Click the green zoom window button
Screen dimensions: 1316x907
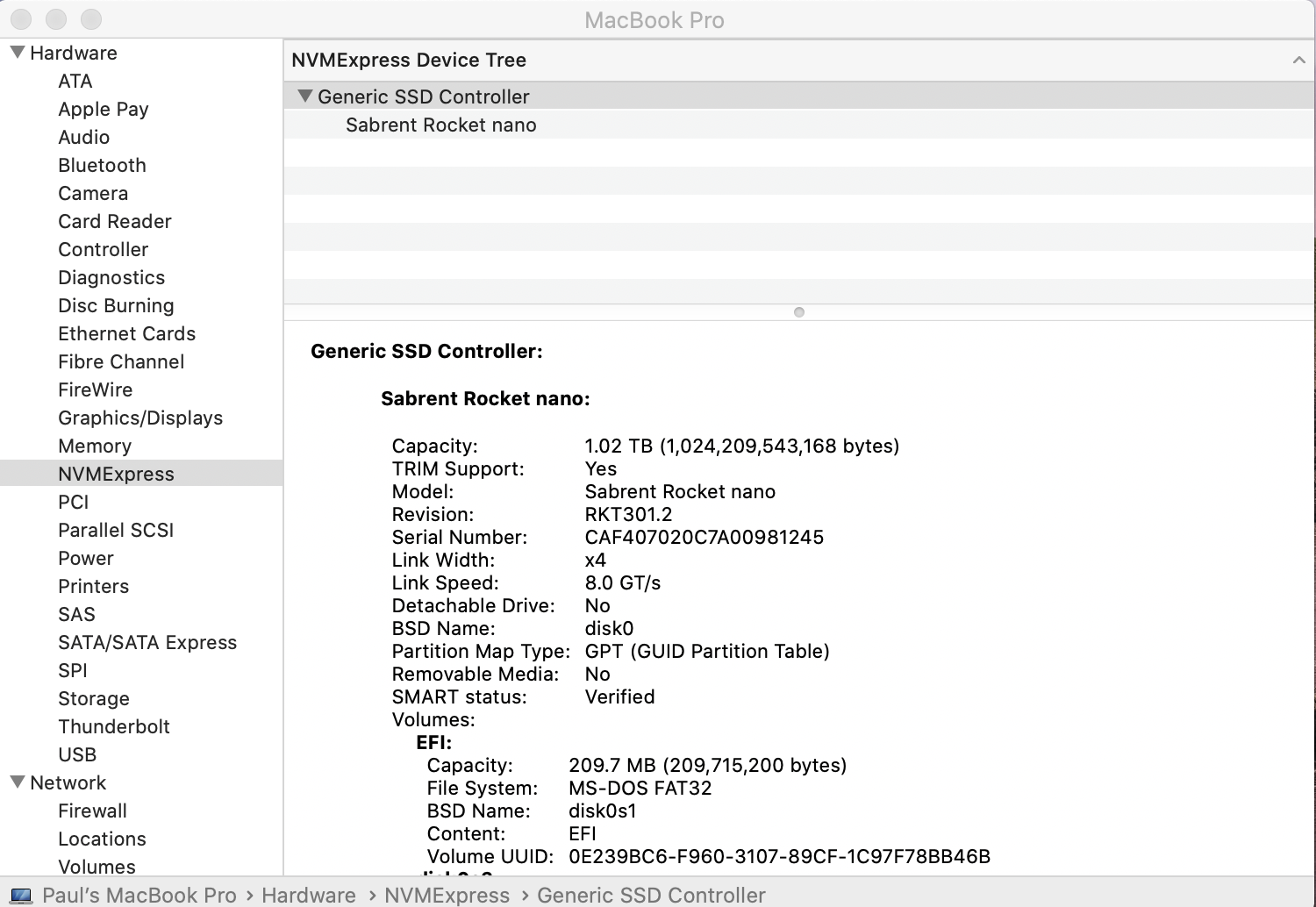[x=90, y=18]
